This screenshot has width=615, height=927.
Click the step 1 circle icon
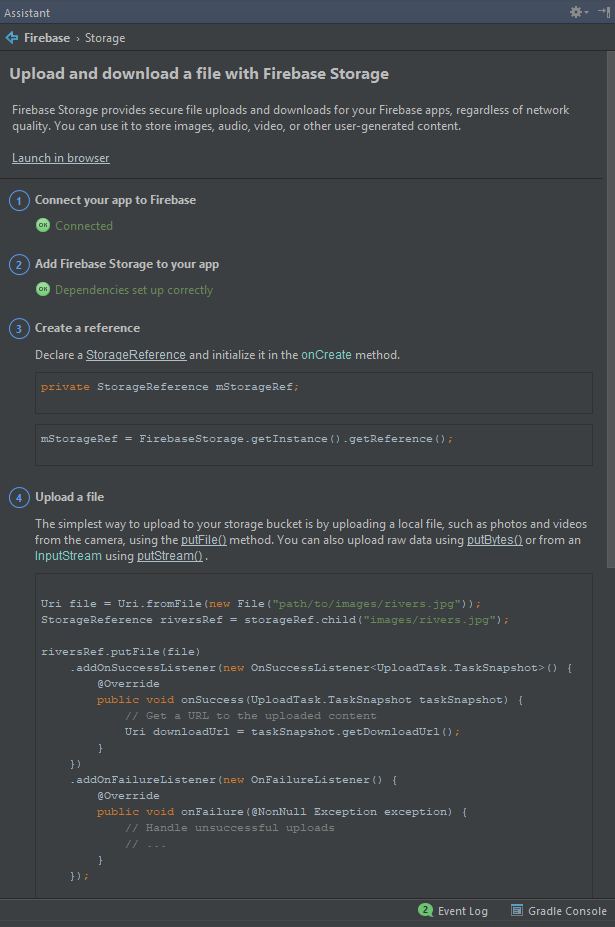pyautogui.click(x=19, y=201)
